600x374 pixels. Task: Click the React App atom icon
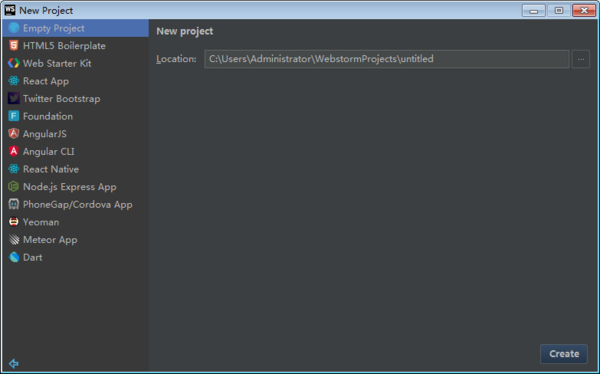(14, 81)
